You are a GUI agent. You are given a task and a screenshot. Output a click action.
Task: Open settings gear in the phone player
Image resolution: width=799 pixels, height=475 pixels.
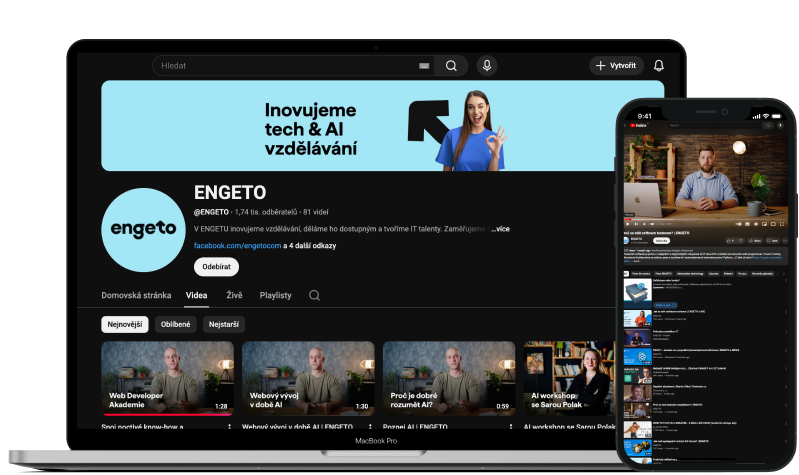tap(756, 224)
